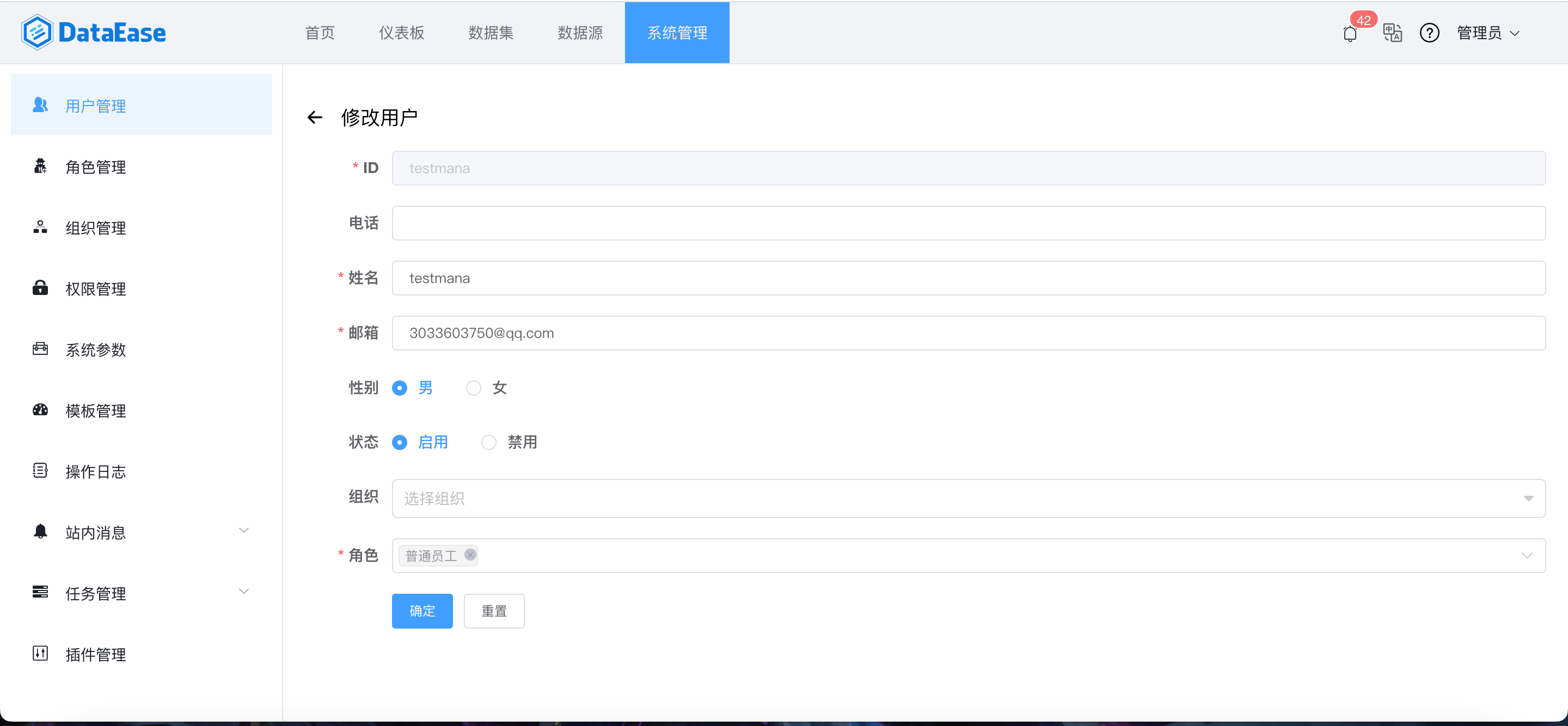Viewport: 1568px width, 726px height.
Task: Click the 模板管理 dashboard icon
Action: click(x=40, y=410)
